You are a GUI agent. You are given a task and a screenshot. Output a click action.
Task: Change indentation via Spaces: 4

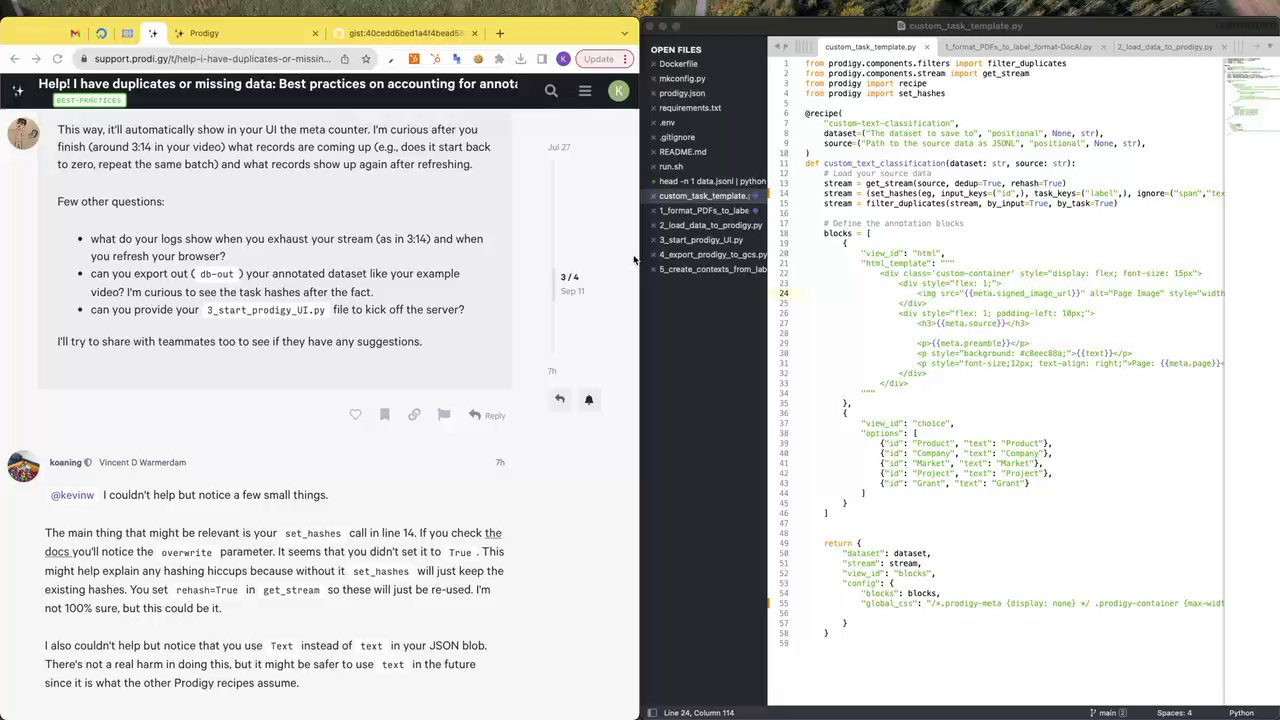point(1174,713)
